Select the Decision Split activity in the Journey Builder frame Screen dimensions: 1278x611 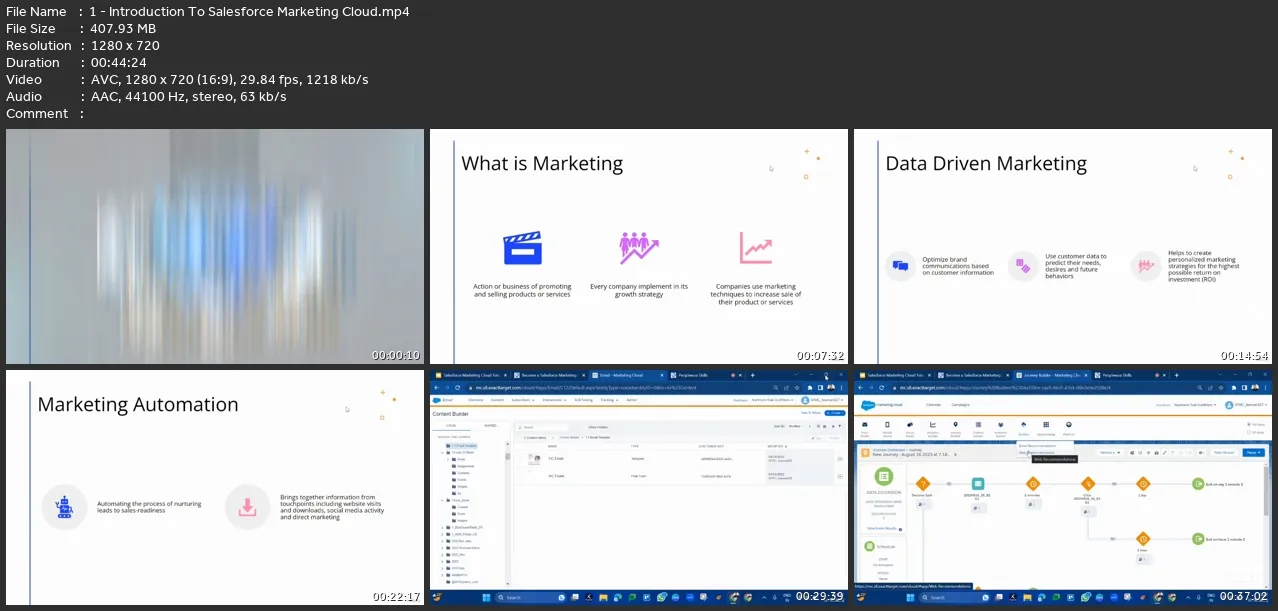pos(923,483)
